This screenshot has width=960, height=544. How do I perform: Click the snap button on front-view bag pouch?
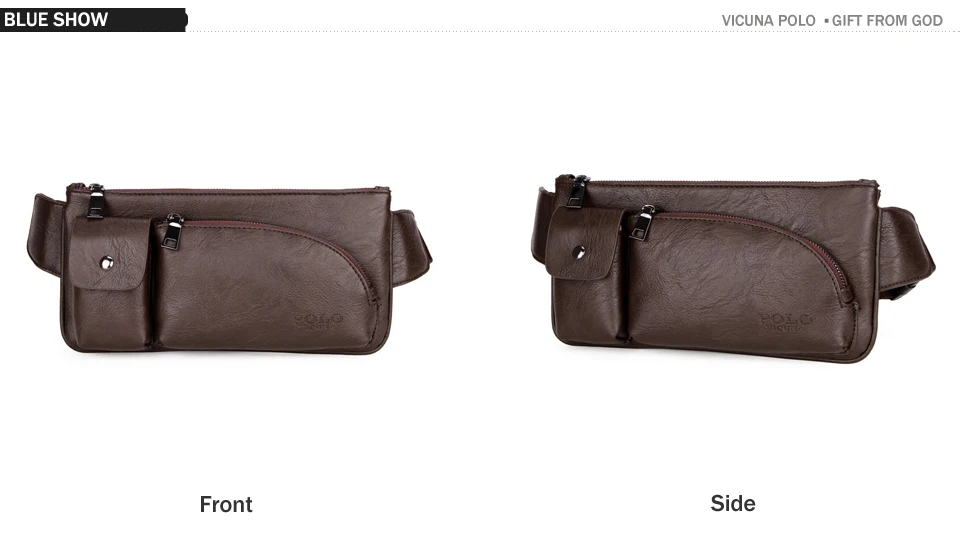(107, 263)
